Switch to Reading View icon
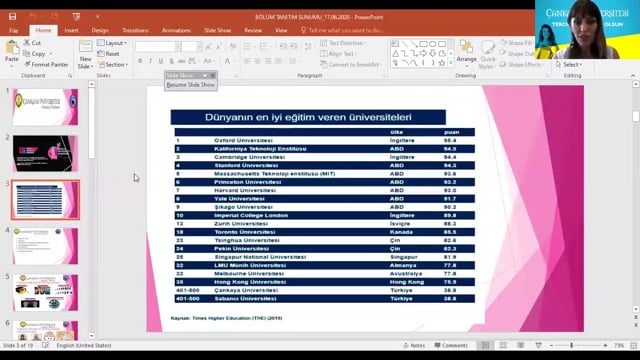 [521, 345]
